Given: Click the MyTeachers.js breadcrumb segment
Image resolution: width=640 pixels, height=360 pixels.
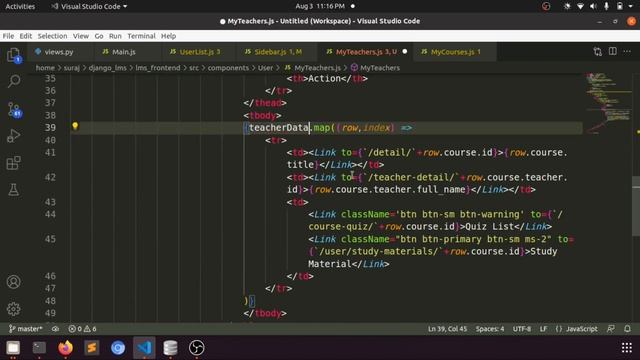Looking at the screenshot, I should (x=317, y=68).
